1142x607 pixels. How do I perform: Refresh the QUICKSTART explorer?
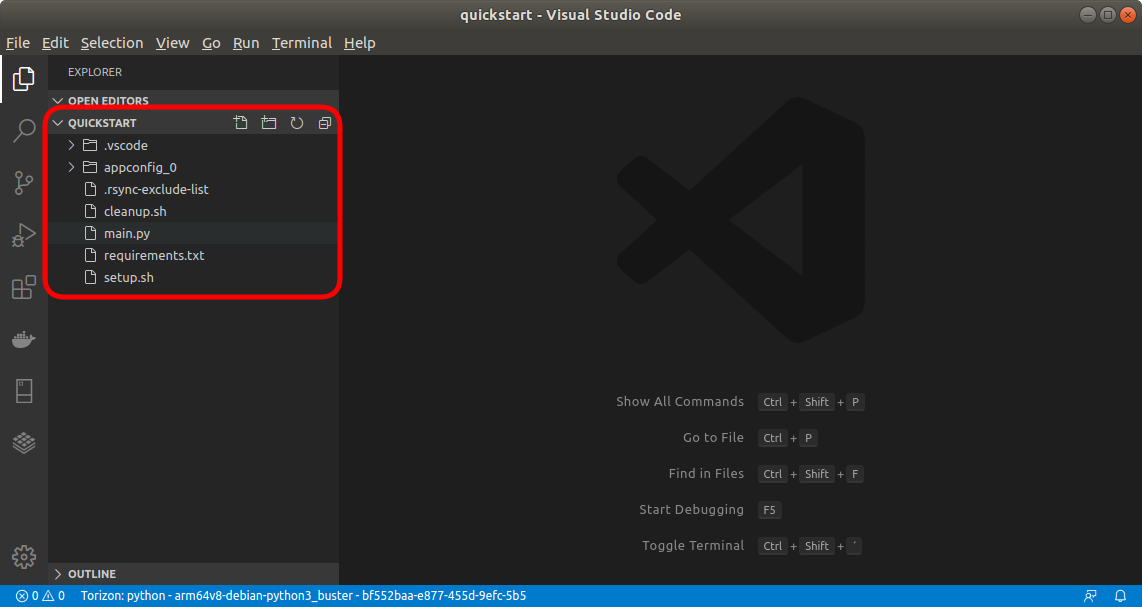297,123
